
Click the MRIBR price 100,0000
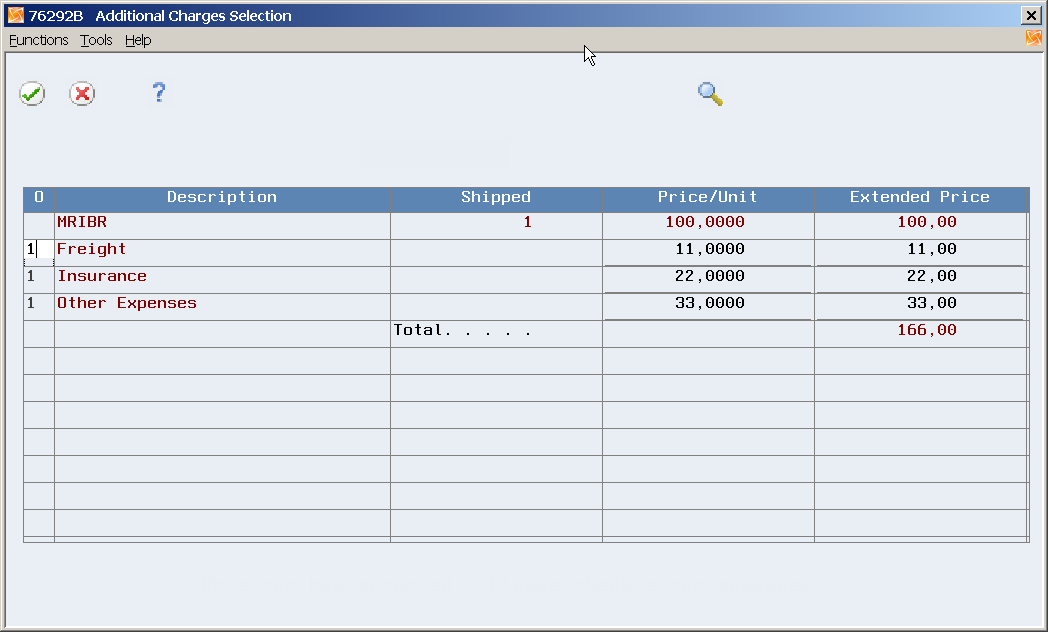[705, 222]
